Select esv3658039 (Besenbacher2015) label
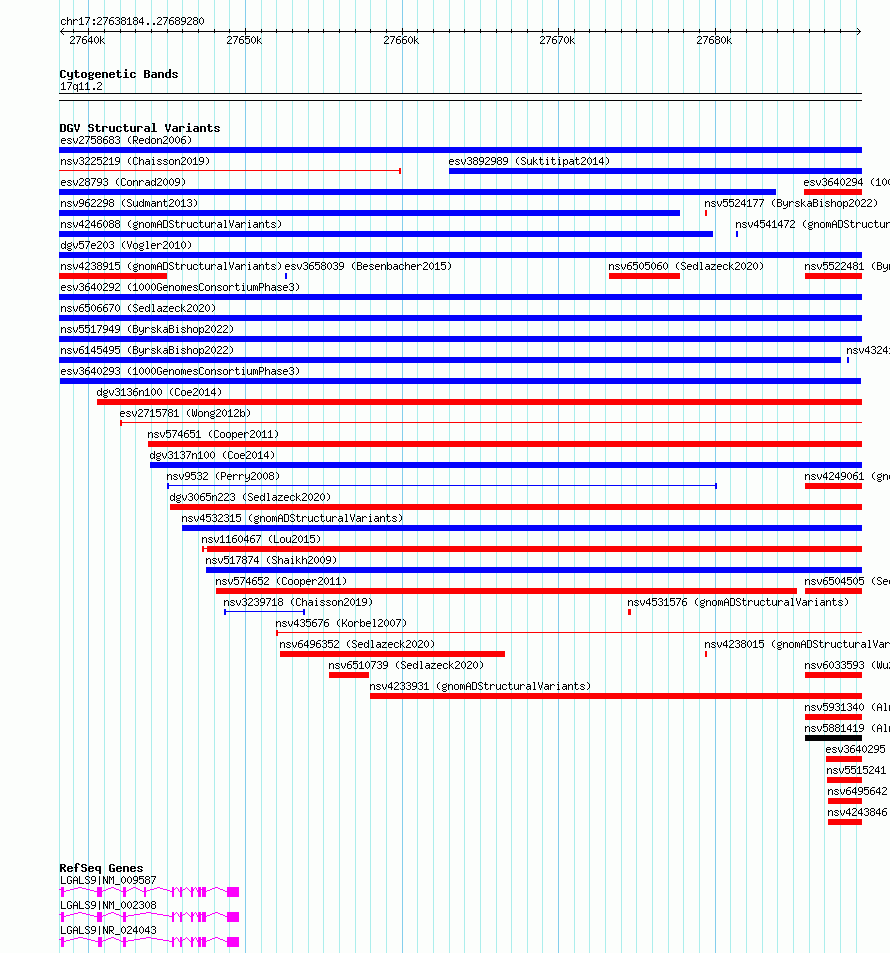The width and height of the screenshot is (890, 953). point(368,266)
